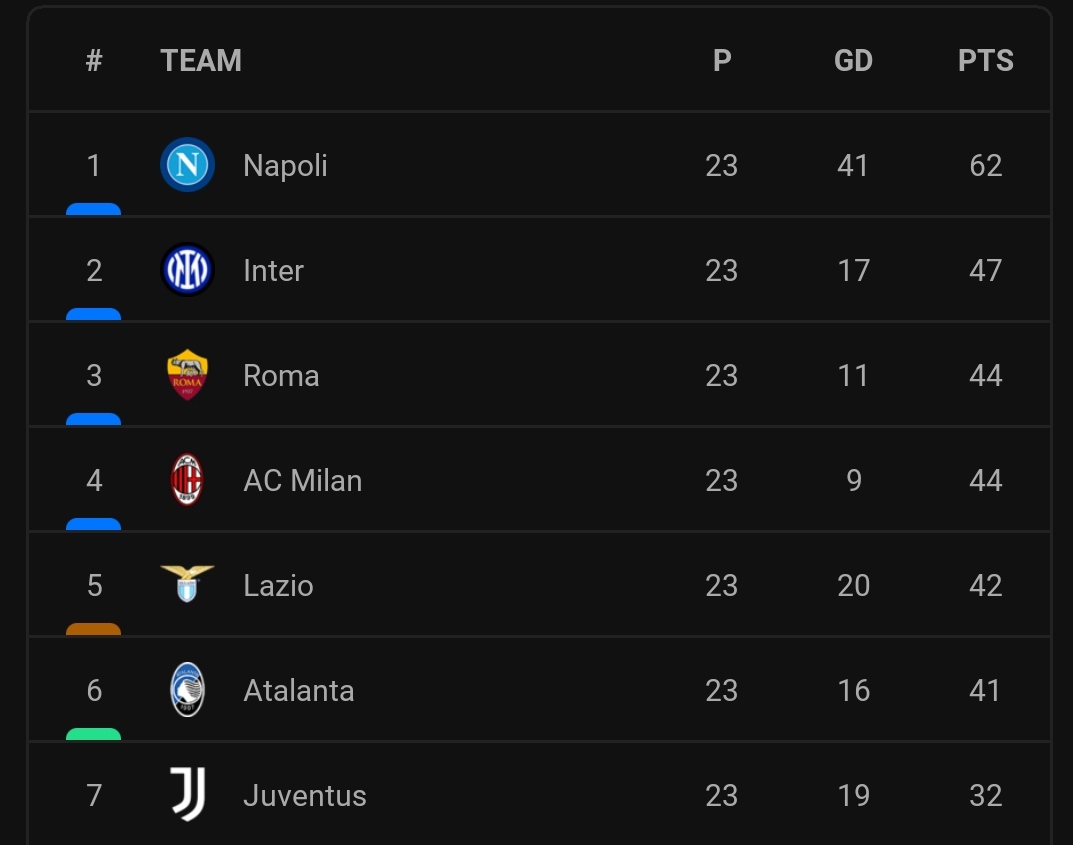Sort by the PTS column header
The height and width of the screenshot is (845, 1073).
coord(985,60)
